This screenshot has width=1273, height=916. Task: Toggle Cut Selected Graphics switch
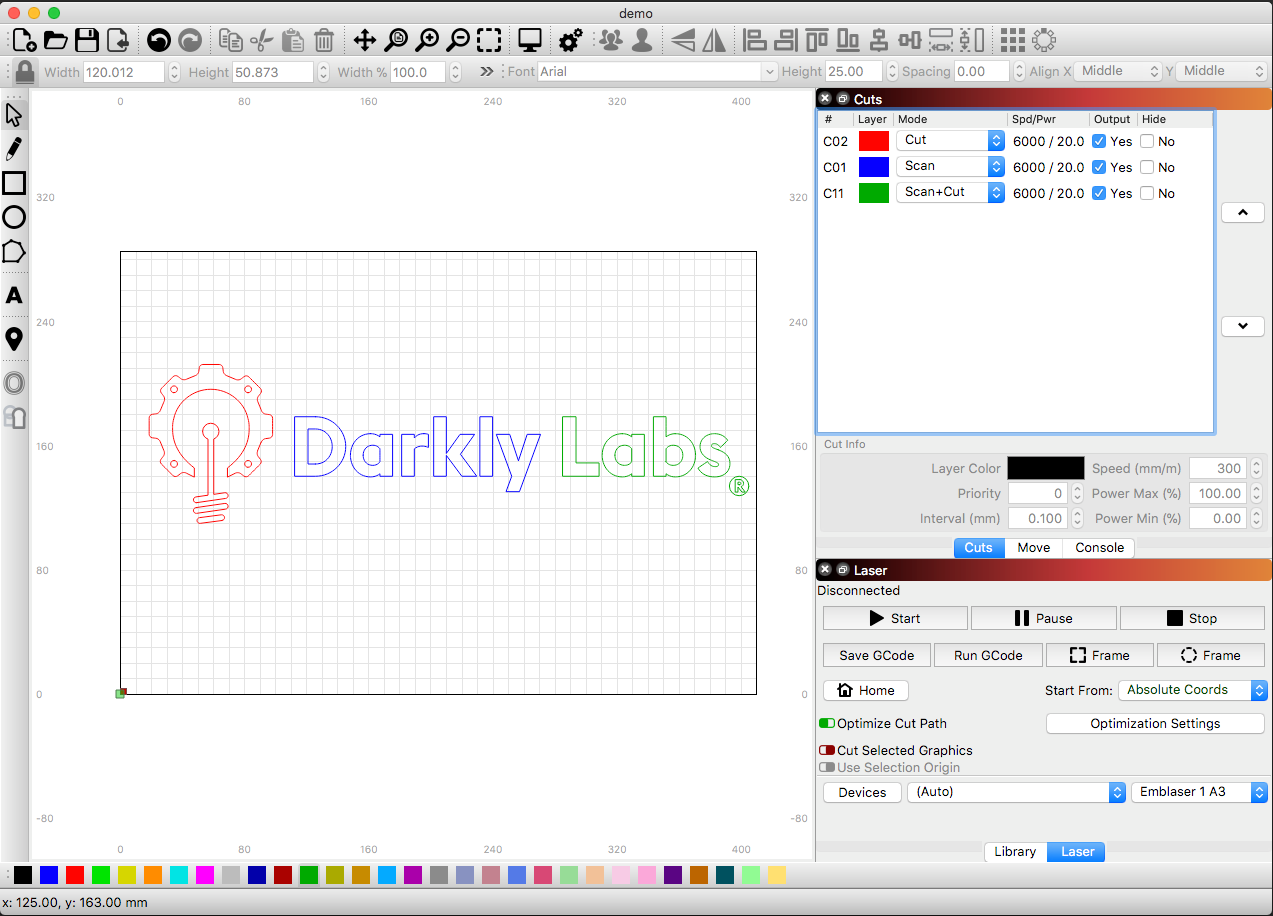click(x=827, y=750)
